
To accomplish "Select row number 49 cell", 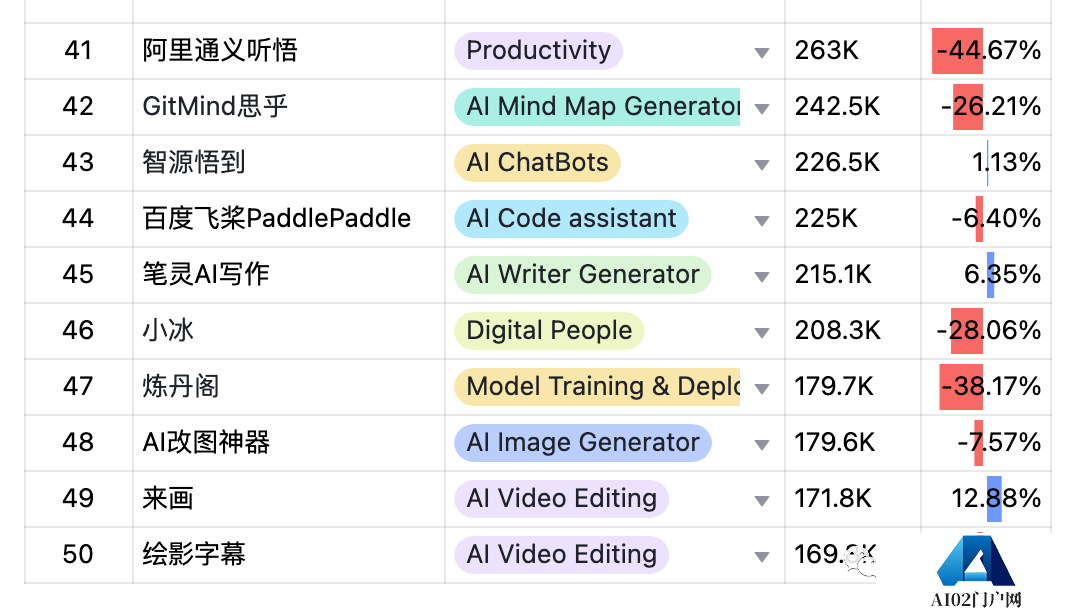I will pos(78,499).
